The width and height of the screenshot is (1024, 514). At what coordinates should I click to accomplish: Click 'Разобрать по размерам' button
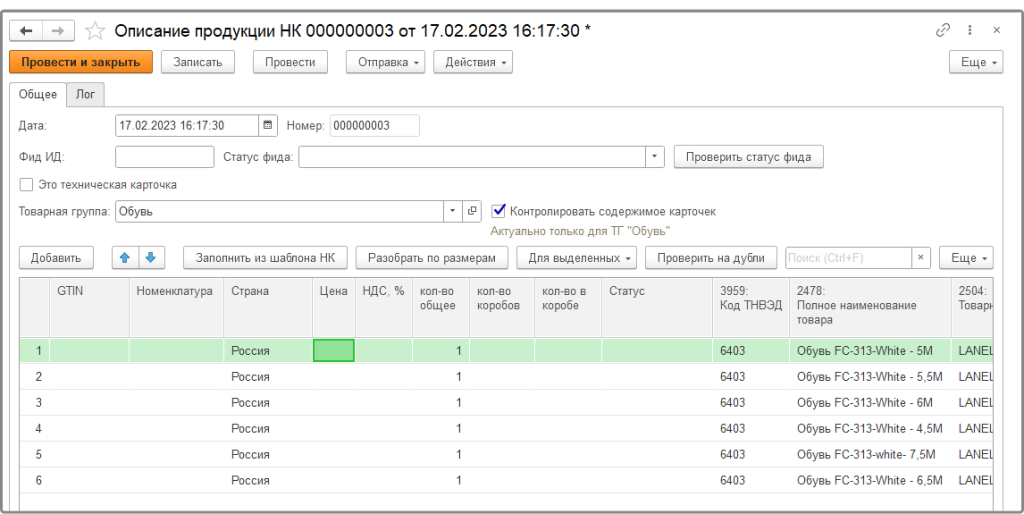(432, 257)
